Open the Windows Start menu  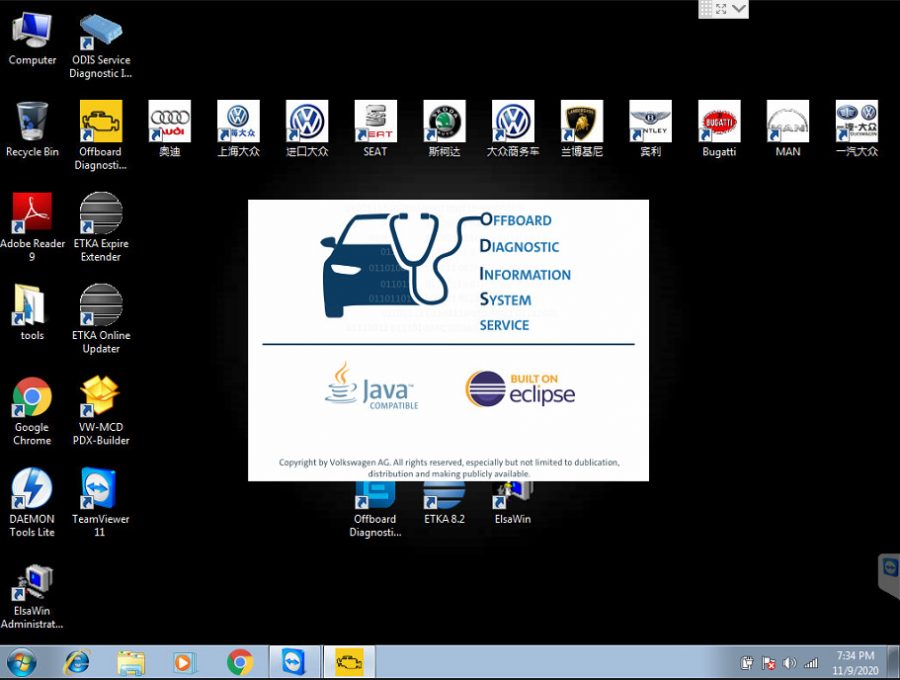20,662
